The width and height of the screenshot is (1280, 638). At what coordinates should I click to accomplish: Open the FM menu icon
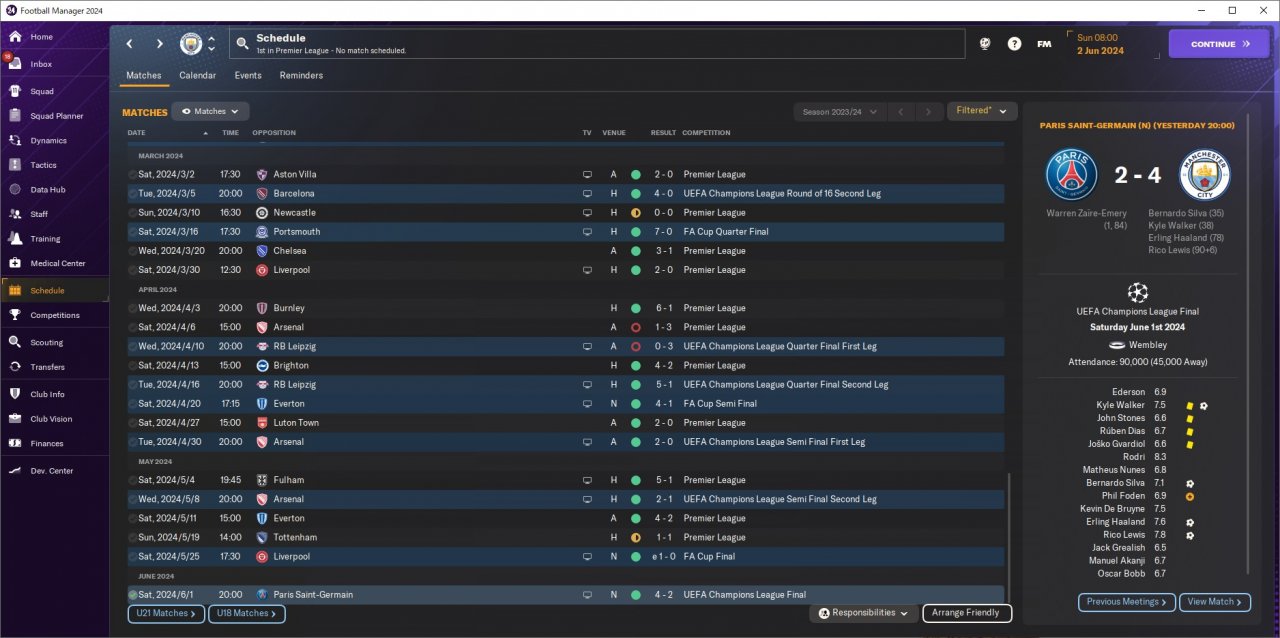1044,44
